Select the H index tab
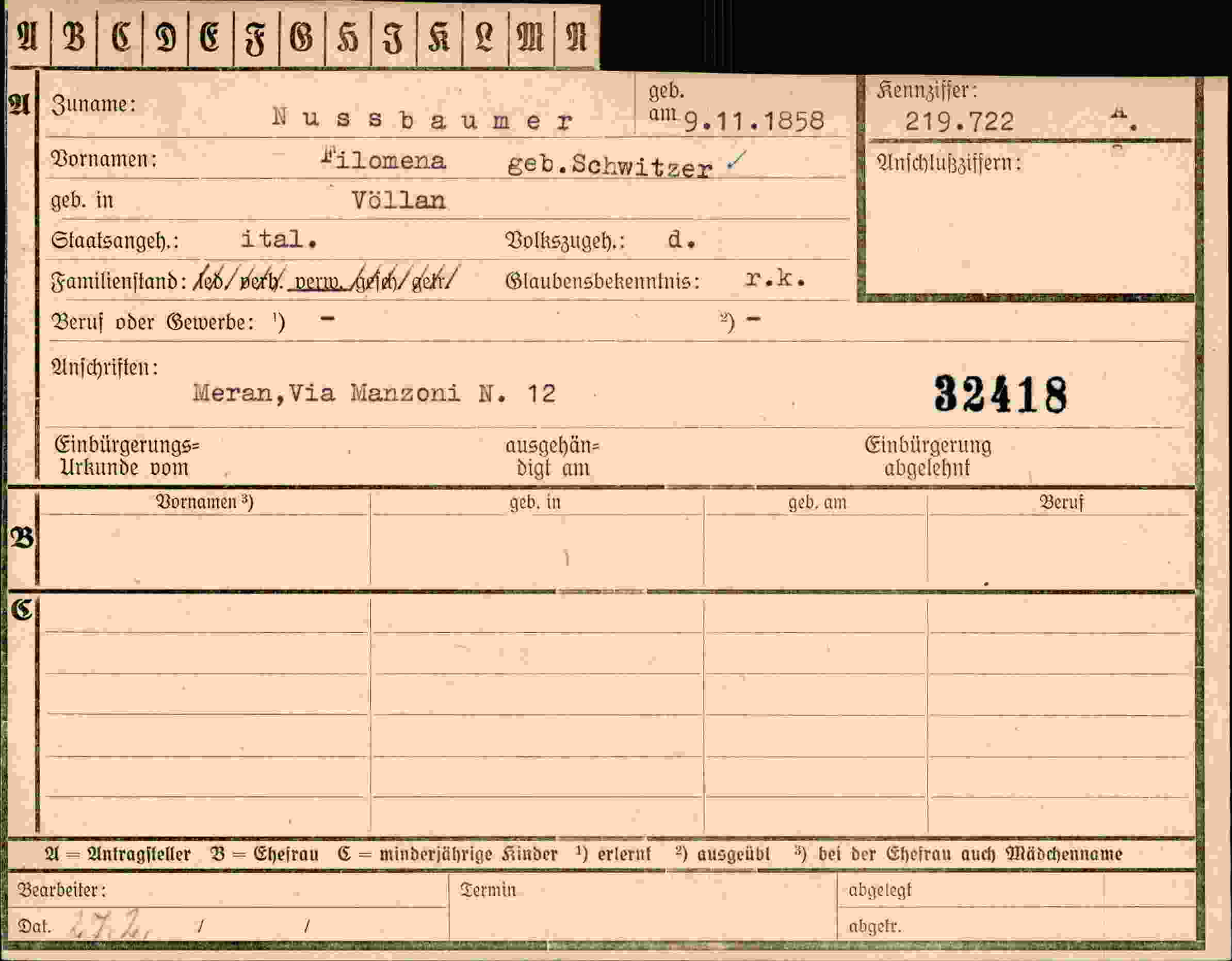1232x961 pixels. [x=348, y=38]
